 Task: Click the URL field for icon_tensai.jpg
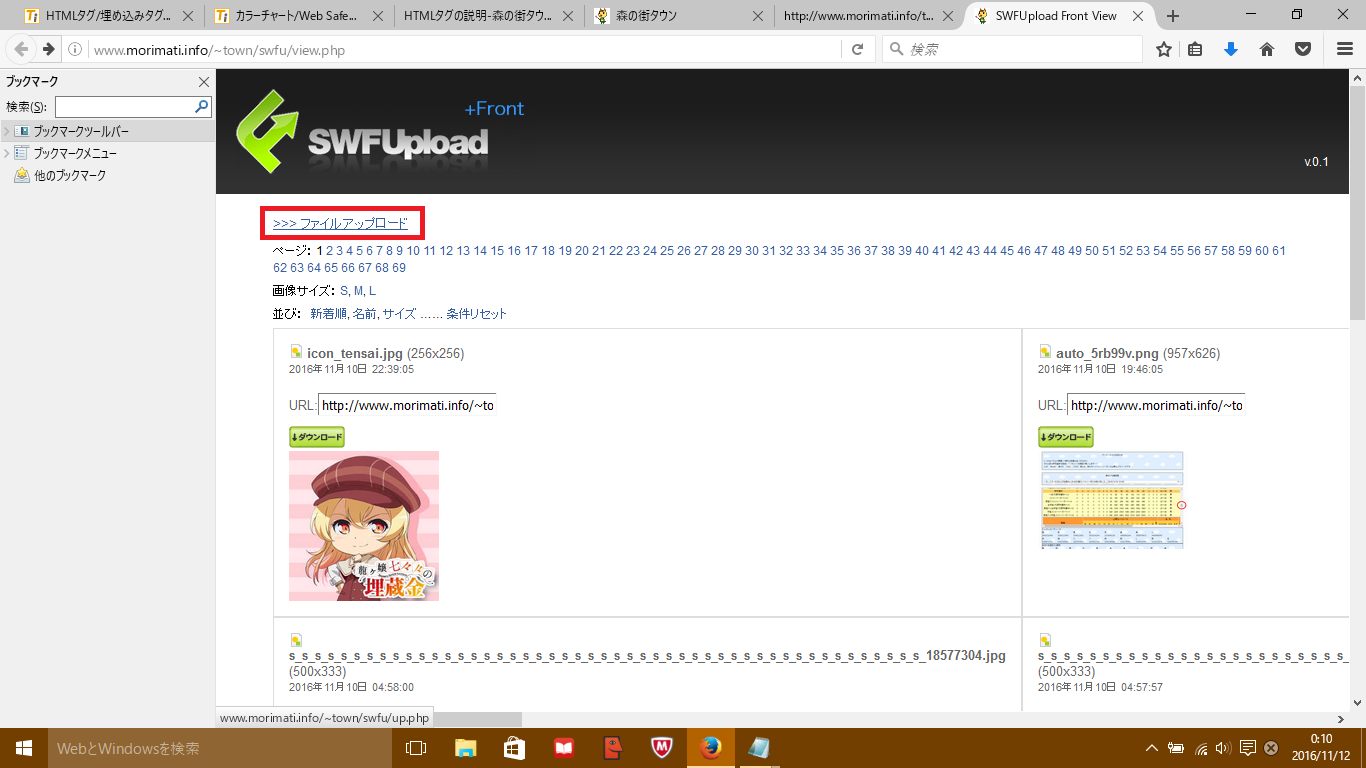[407, 405]
